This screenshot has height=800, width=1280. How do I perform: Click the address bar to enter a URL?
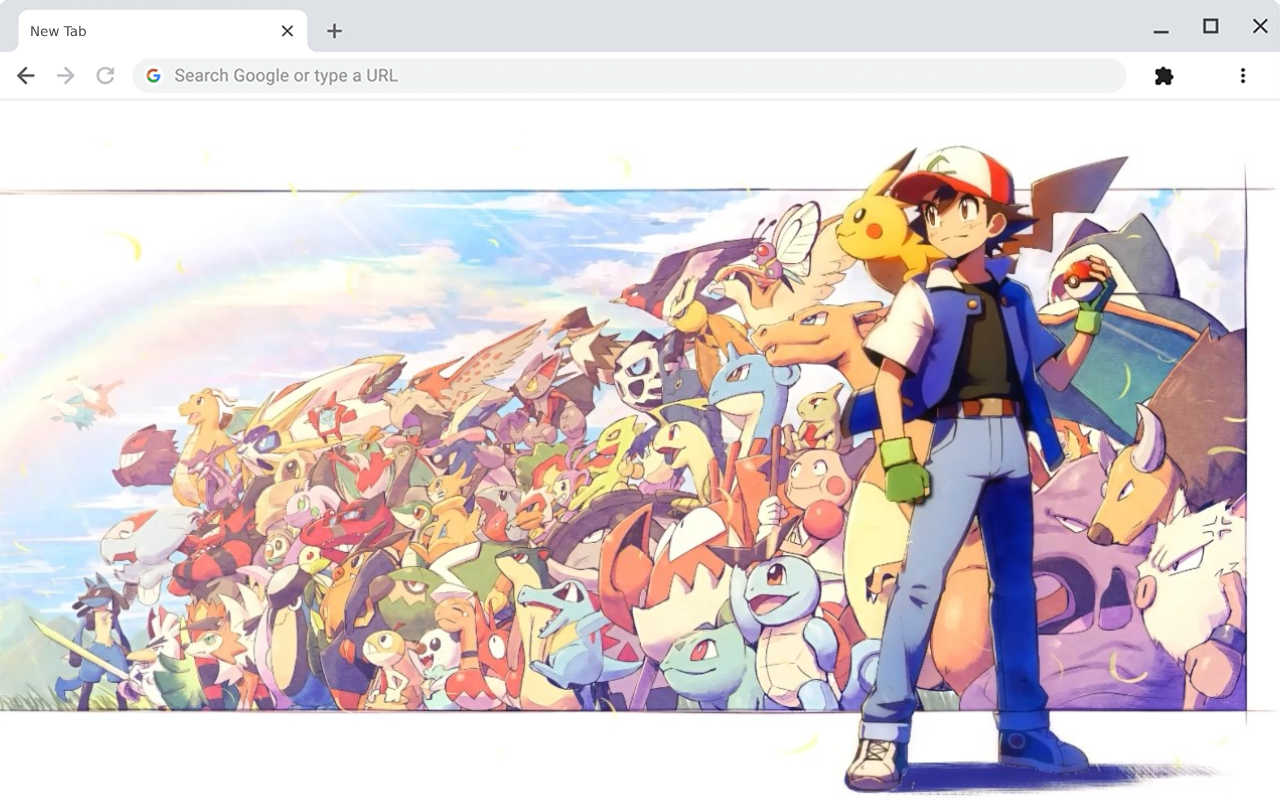(x=600, y=75)
